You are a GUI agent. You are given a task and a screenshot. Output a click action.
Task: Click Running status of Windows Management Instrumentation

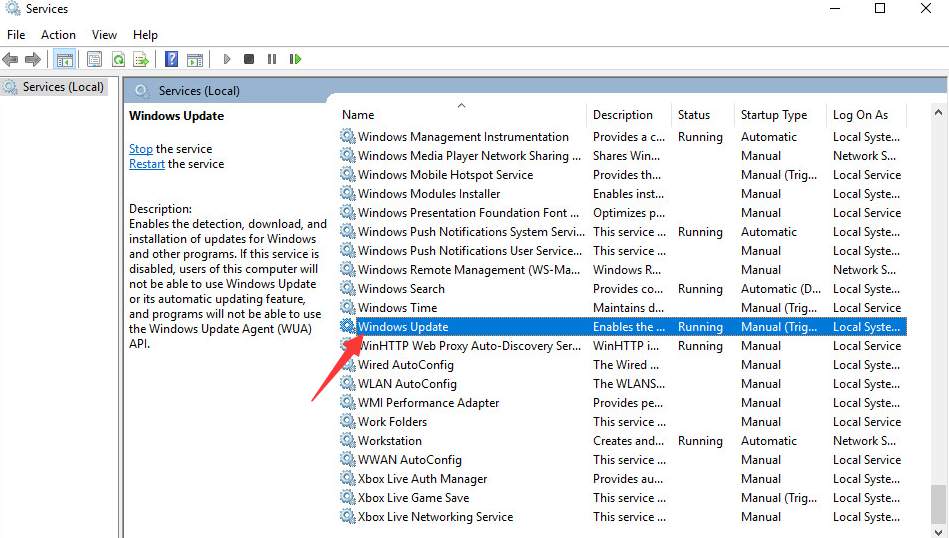[x=700, y=137]
